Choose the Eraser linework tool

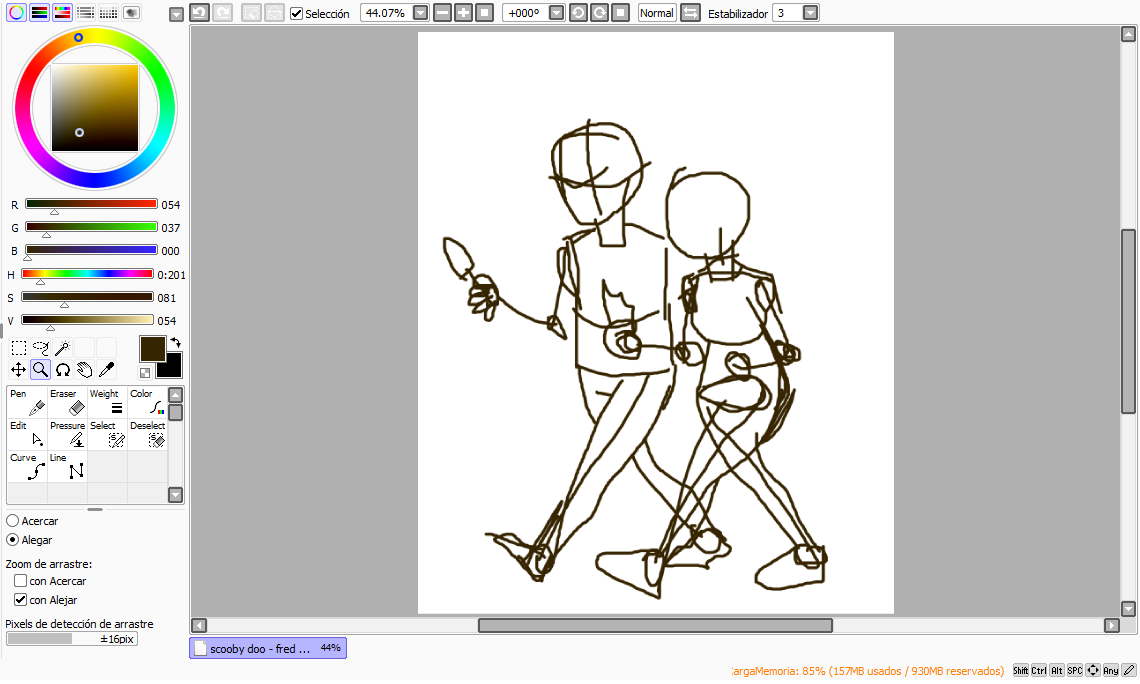coord(68,402)
